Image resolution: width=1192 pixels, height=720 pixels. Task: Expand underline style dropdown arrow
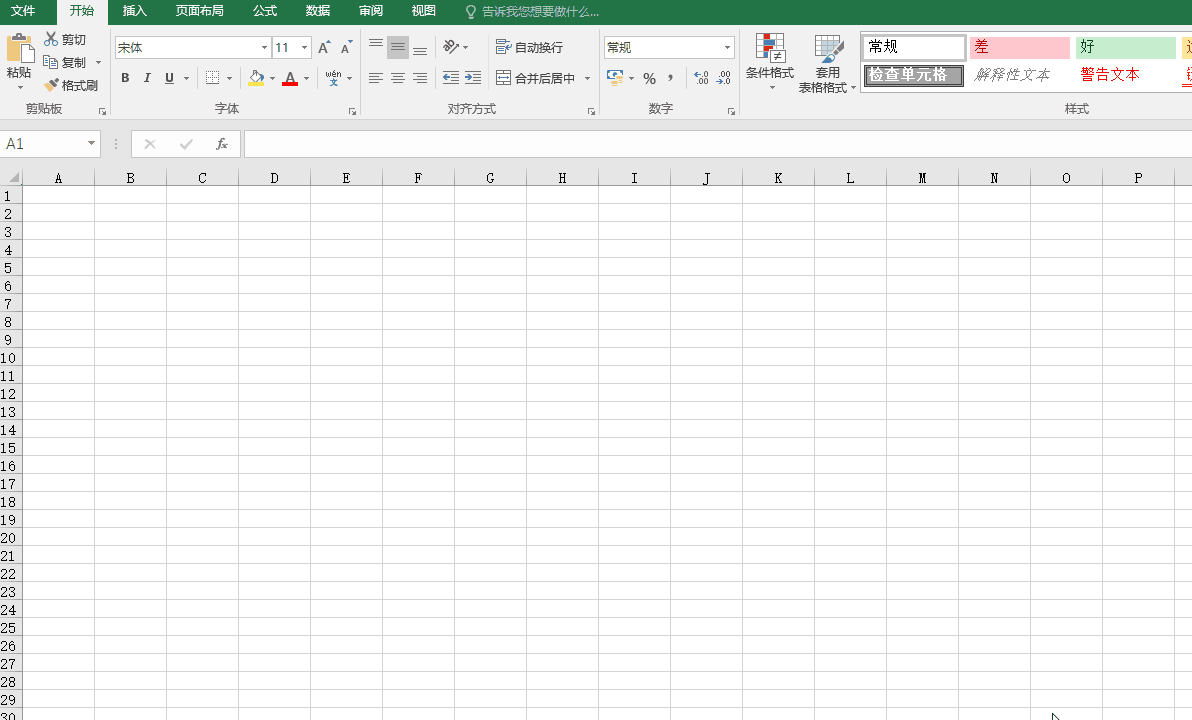186,78
